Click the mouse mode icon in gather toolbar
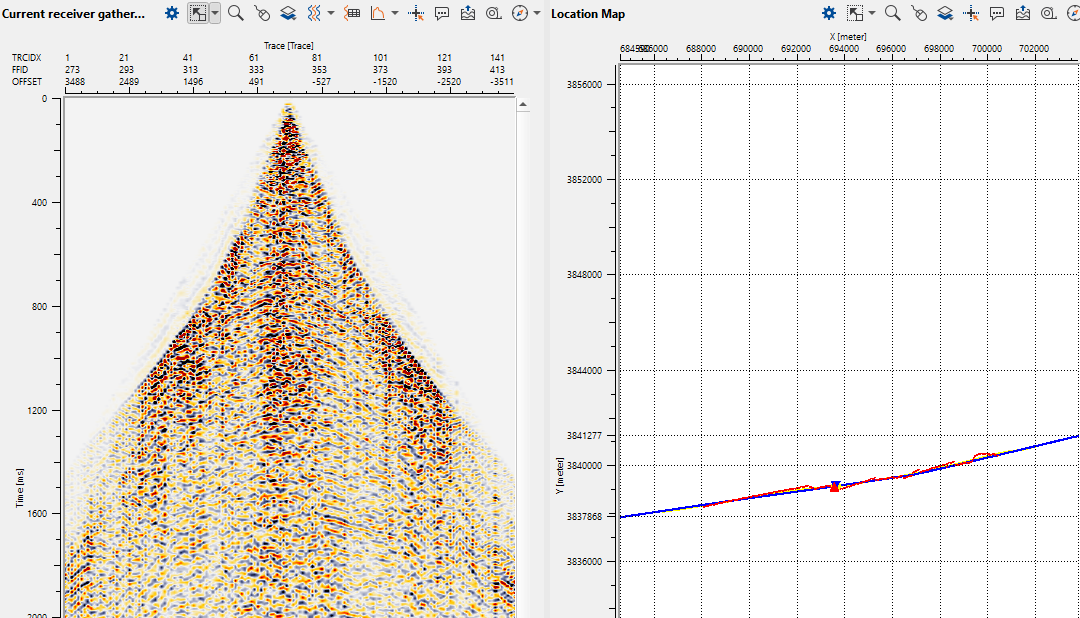Viewport: 1080px width, 618px height. point(262,13)
